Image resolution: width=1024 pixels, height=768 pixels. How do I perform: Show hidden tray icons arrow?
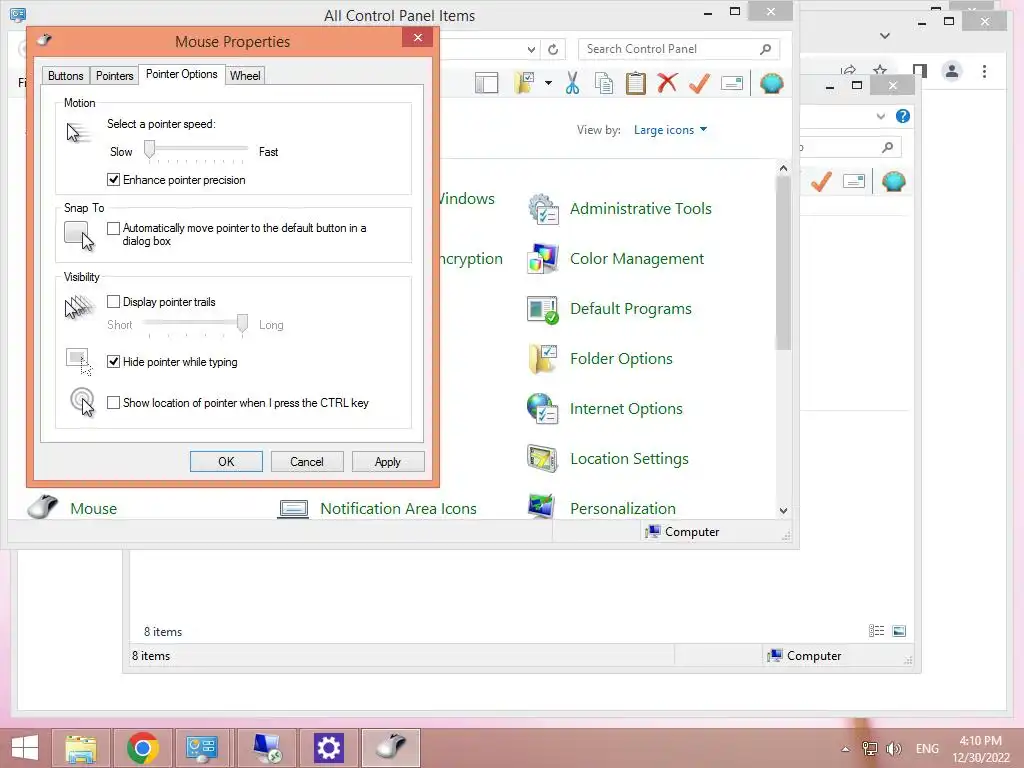coord(845,749)
